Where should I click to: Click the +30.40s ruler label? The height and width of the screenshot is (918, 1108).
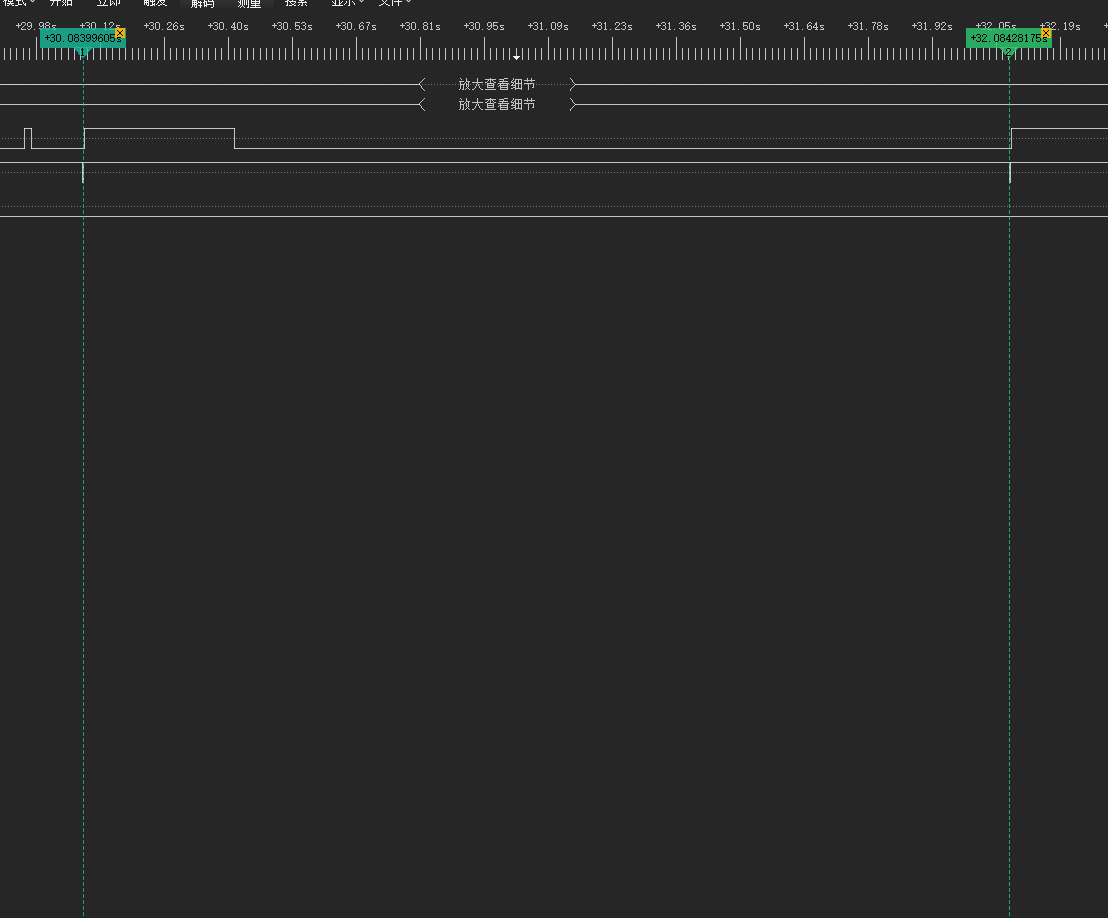(x=228, y=26)
